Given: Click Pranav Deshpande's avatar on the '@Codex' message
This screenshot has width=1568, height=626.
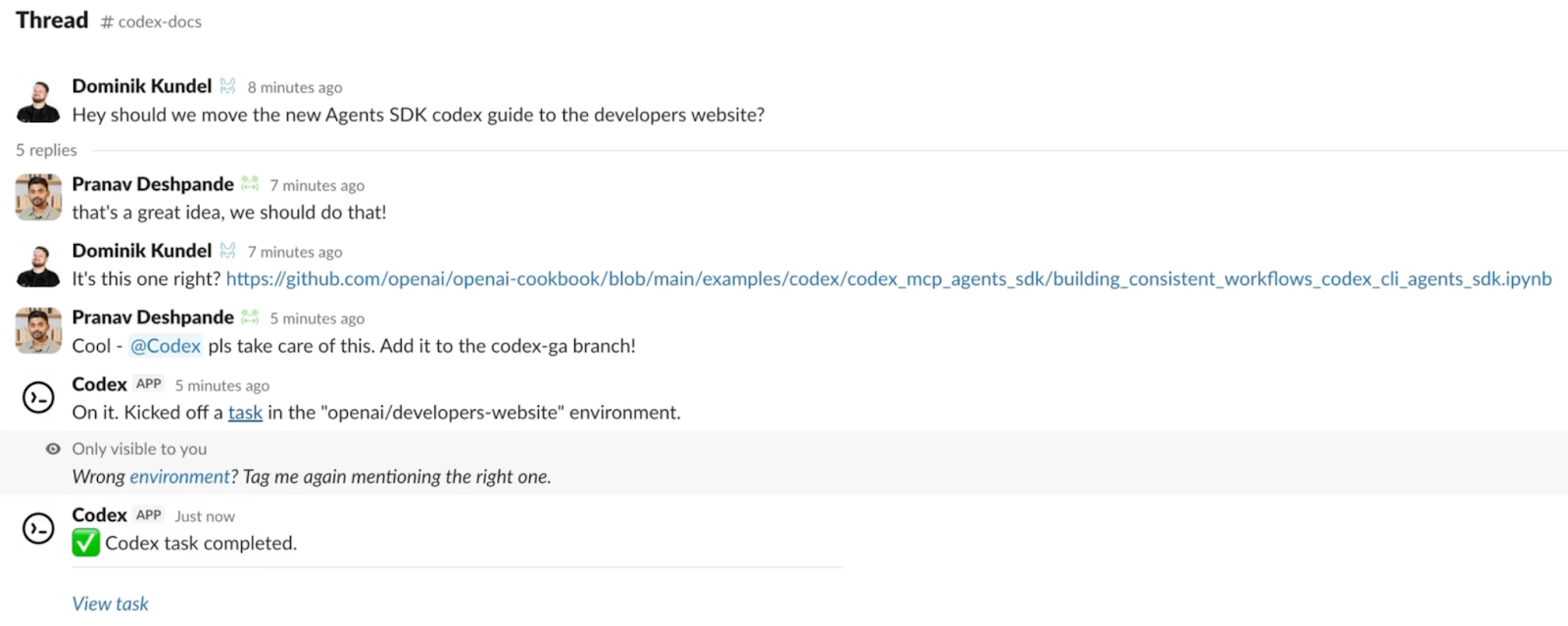Looking at the screenshot, I should pyautogui.click(x=38, y=330).
